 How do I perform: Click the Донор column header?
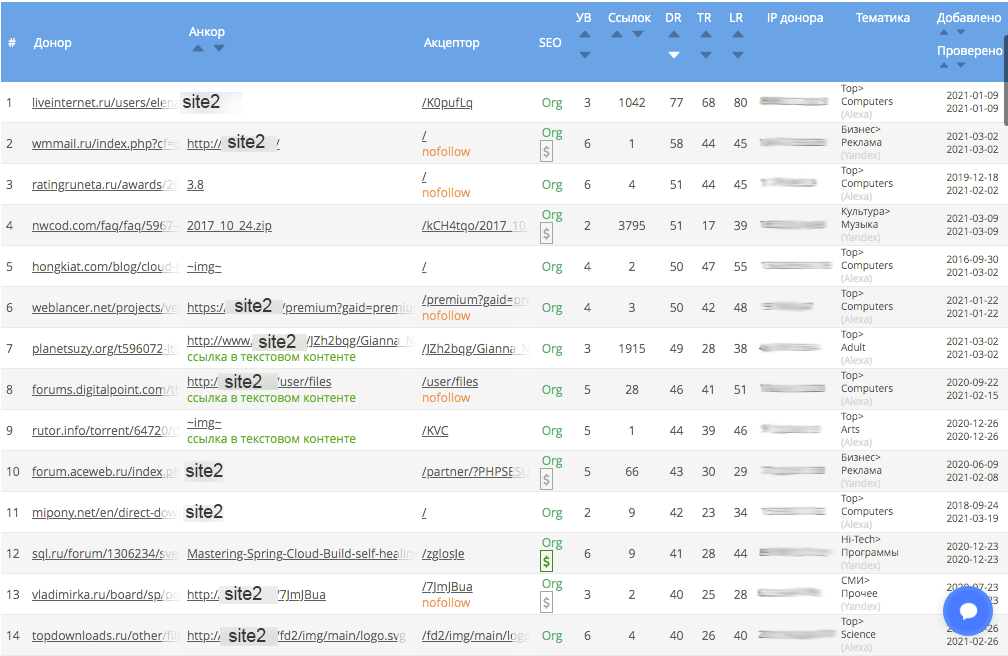click(x=53, y=43)
